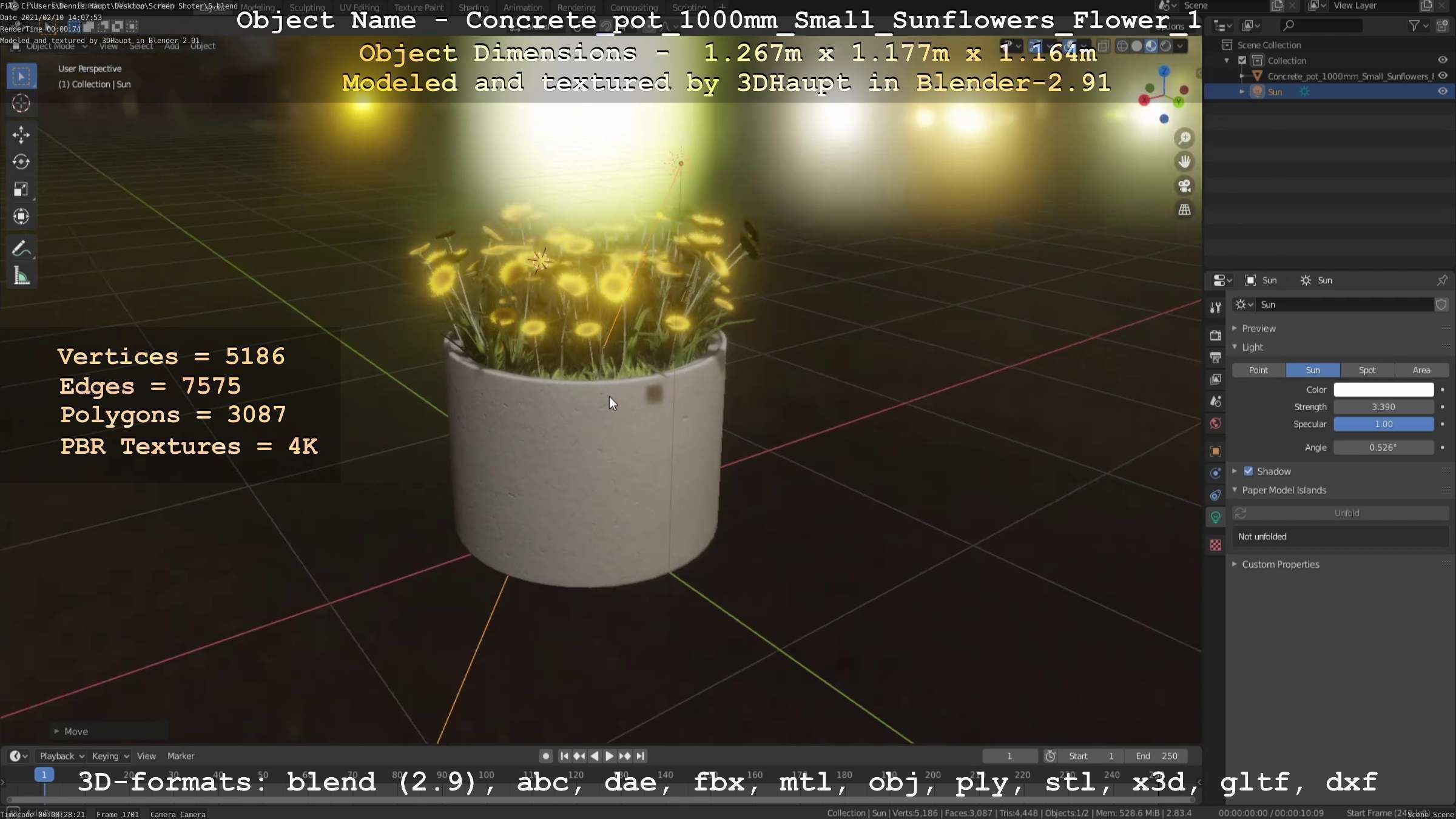This screenshot has height=819, width=1456.
Task: Open the outliner filter dropdown
Action: click(x=1418, y=25)
